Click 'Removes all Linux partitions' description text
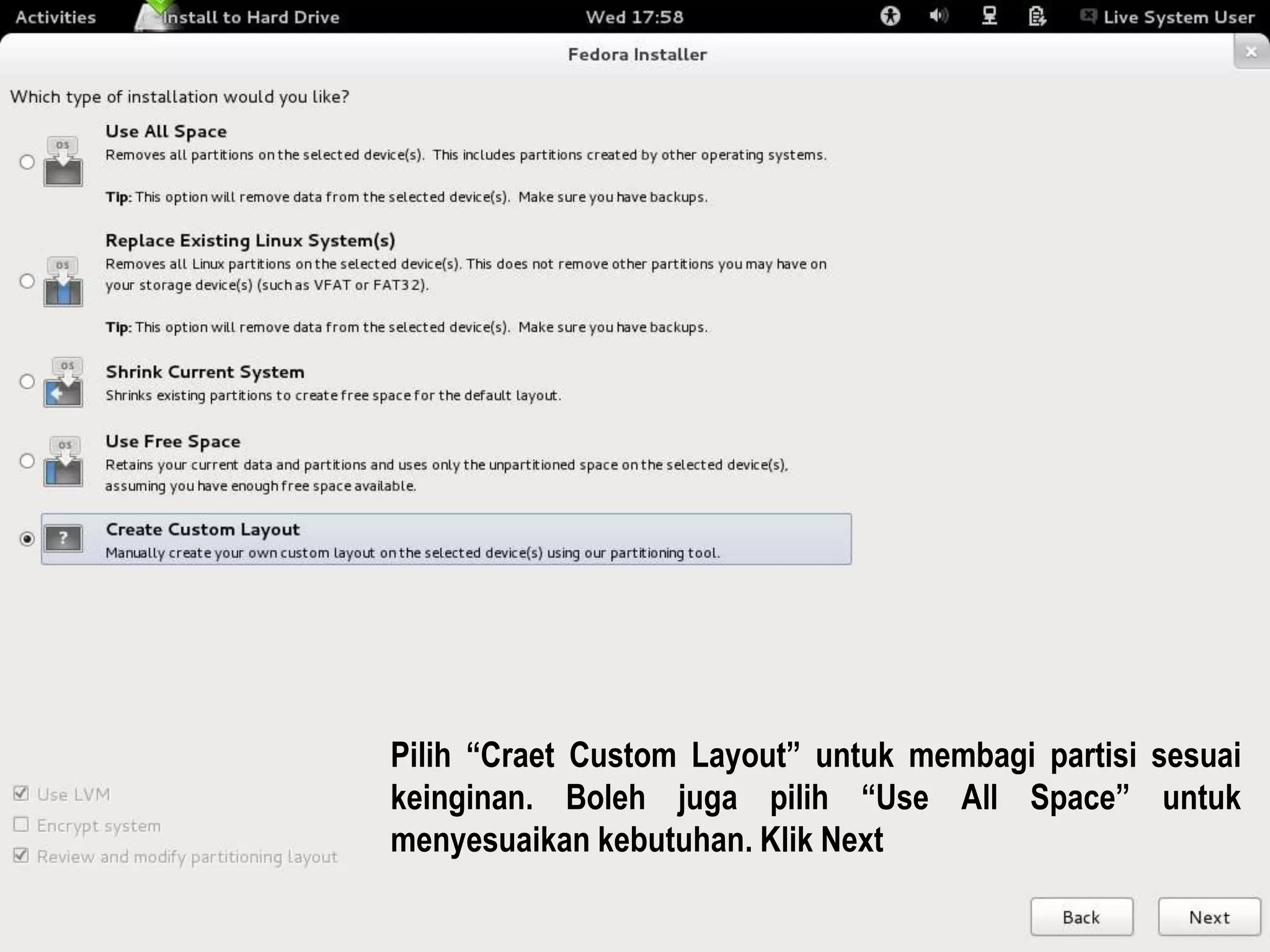Image resolution: width=1270 pixels, height=952 pixels. pos(466,275)
